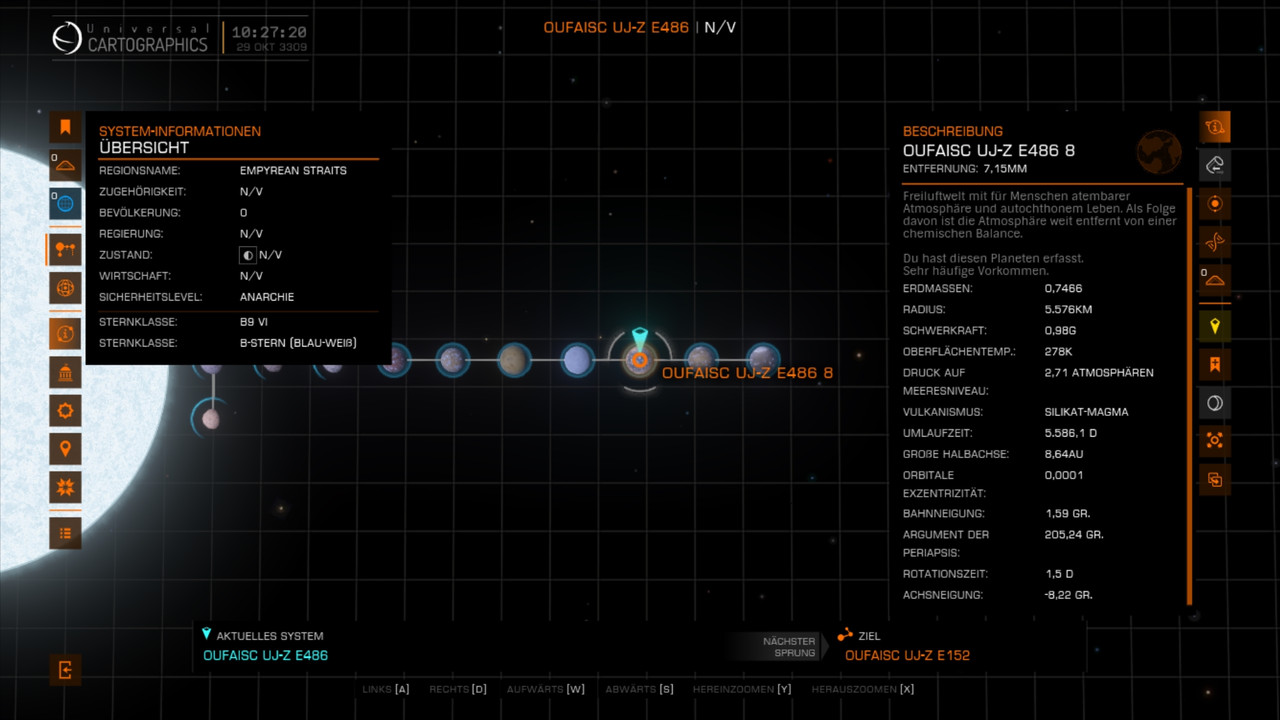Click the 8,64AU semi-major axis value
Image resolution: width=1280 pixels, height=720 pixels.
point(1064,454)
